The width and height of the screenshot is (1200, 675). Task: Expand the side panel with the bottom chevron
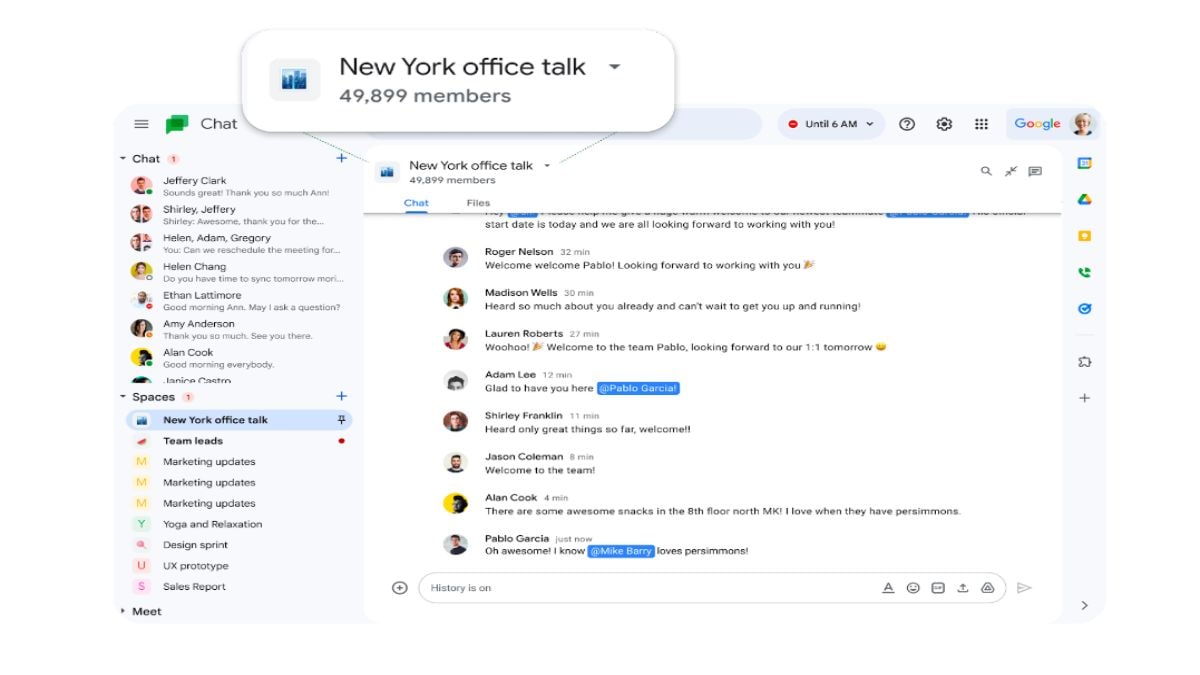(x=1084, y=605)
